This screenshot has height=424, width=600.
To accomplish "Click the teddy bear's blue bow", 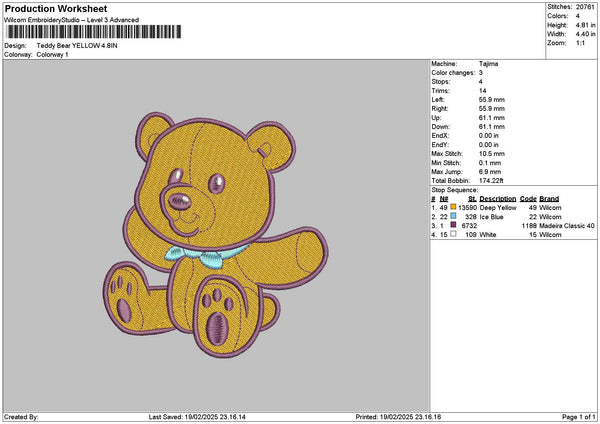I will pyautogui.click(x=210, y=254).
